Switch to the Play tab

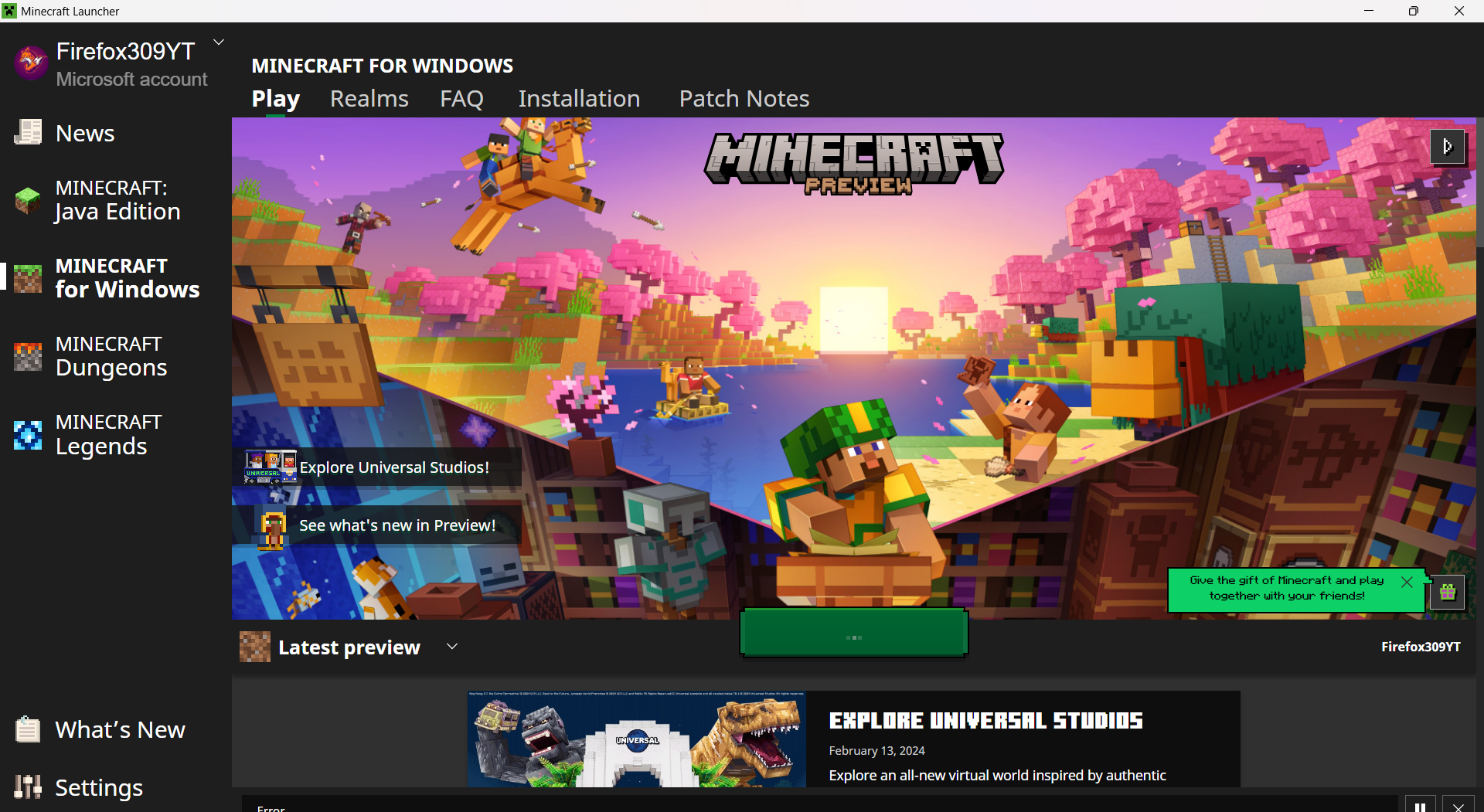pos(276,99)
